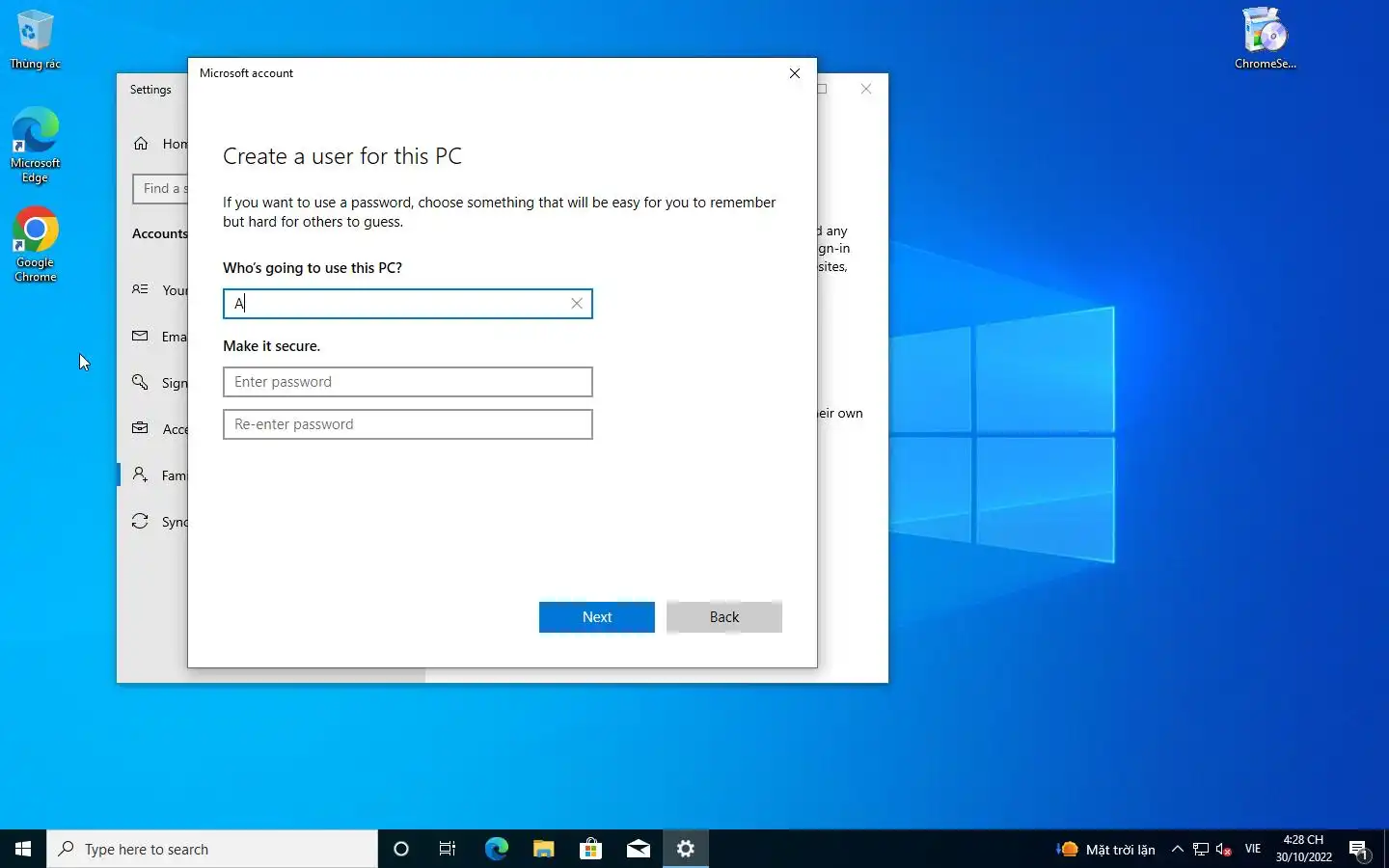Image resolution: width=1389 pixels, height=868 pixels.
Task: Open Email & accounts icon in Settings sidebar
Action: [141, 337]
